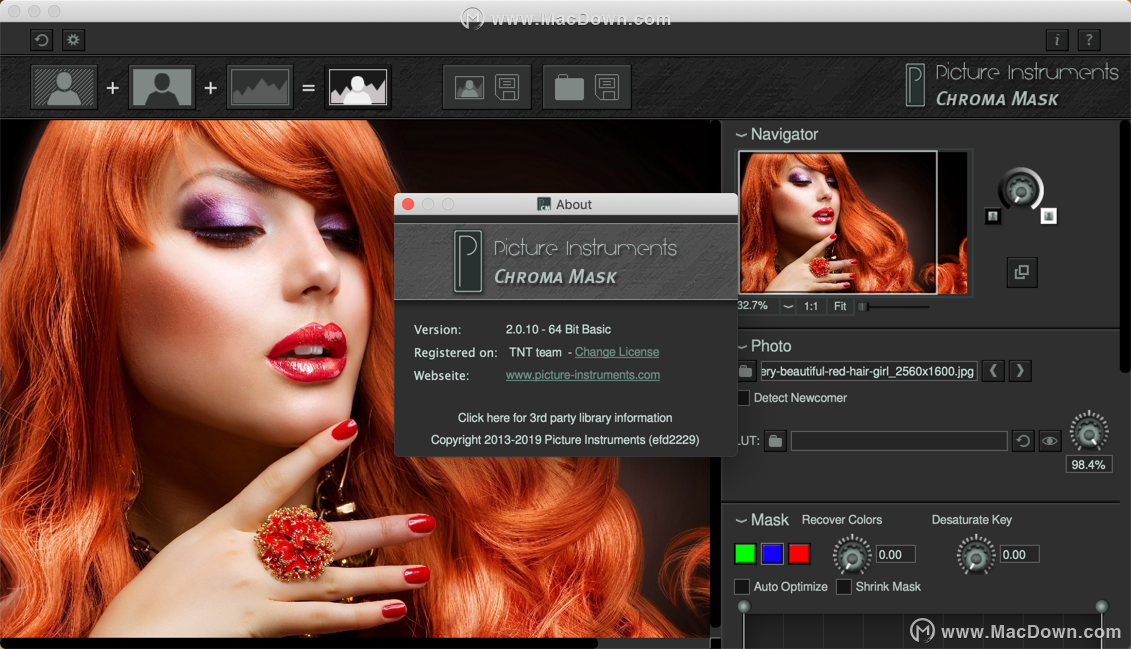Click the small dark square icon left of rotation knob
This screenshot has height=649, width=1131.
pos(993,216)
